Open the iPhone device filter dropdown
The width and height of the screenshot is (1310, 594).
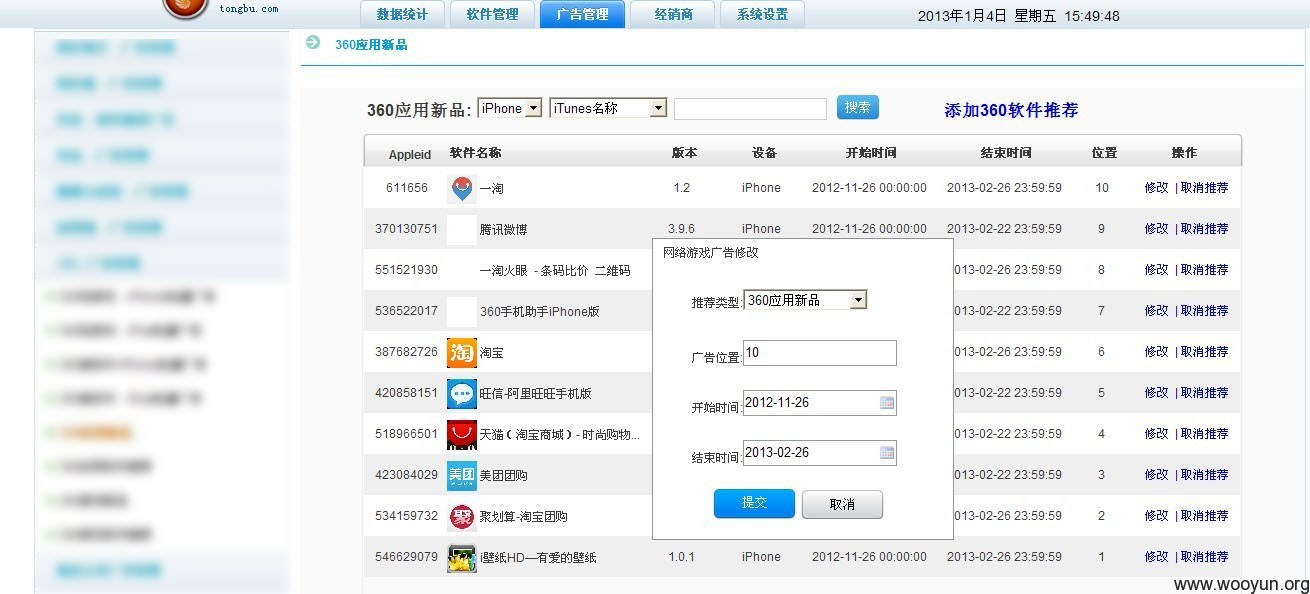(x=509, y=108)
